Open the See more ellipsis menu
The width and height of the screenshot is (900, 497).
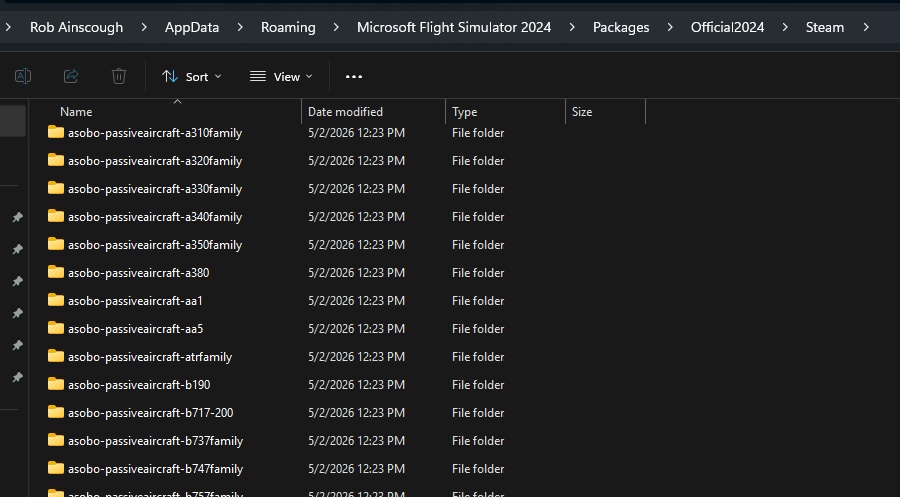[354, 76]
